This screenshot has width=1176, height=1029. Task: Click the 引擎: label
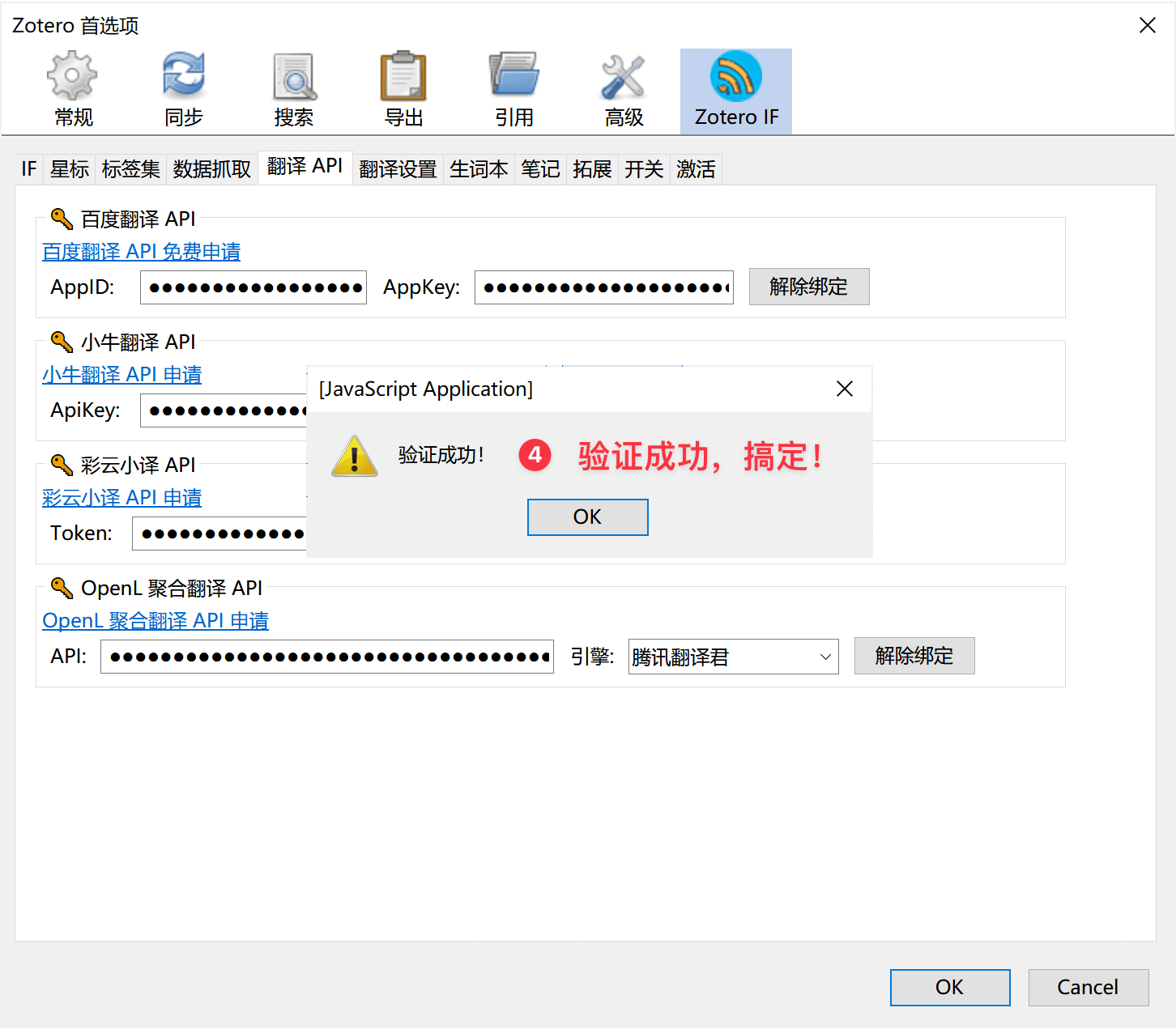(x=592, y=657)
